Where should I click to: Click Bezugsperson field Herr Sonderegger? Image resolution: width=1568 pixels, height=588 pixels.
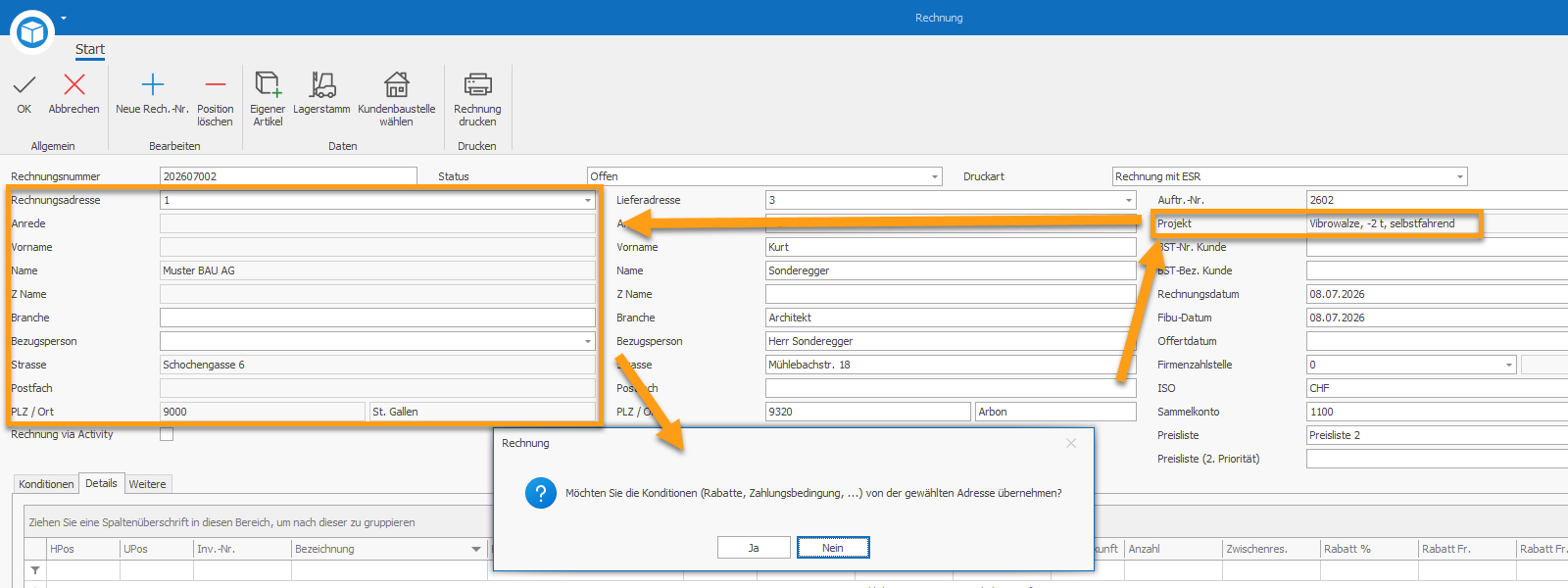point(951,341)
